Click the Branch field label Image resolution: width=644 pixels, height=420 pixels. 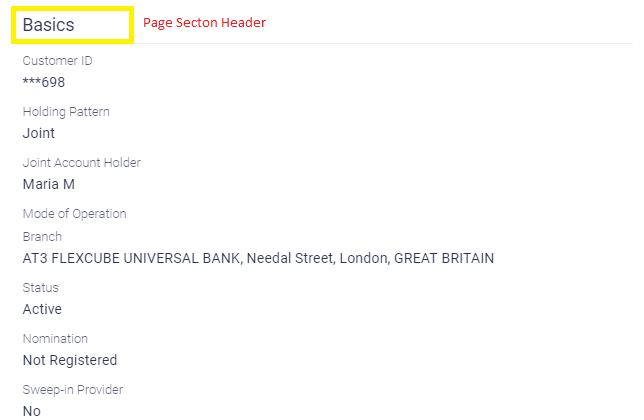click(42, 237)
